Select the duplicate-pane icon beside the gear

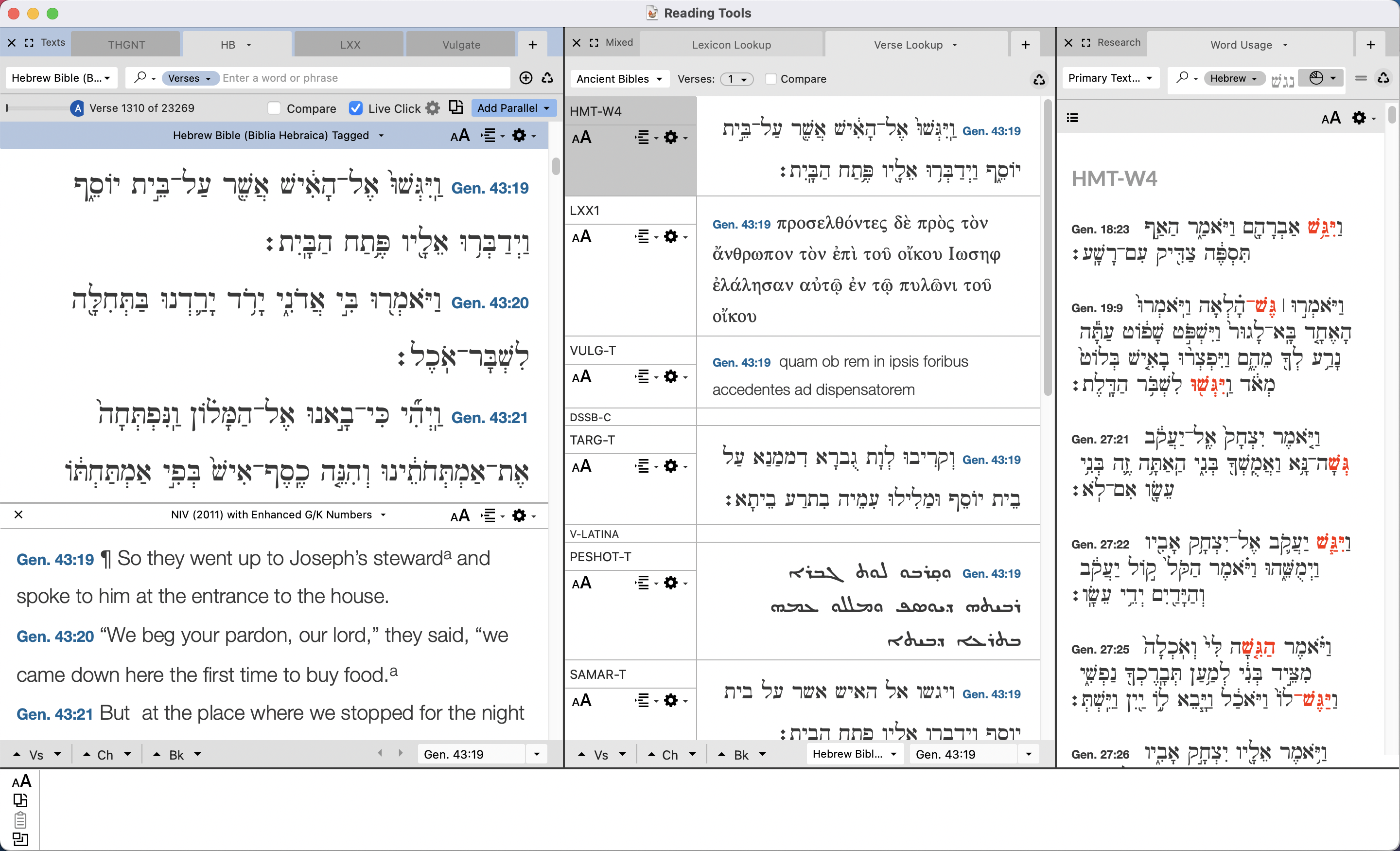click(455, 107)
